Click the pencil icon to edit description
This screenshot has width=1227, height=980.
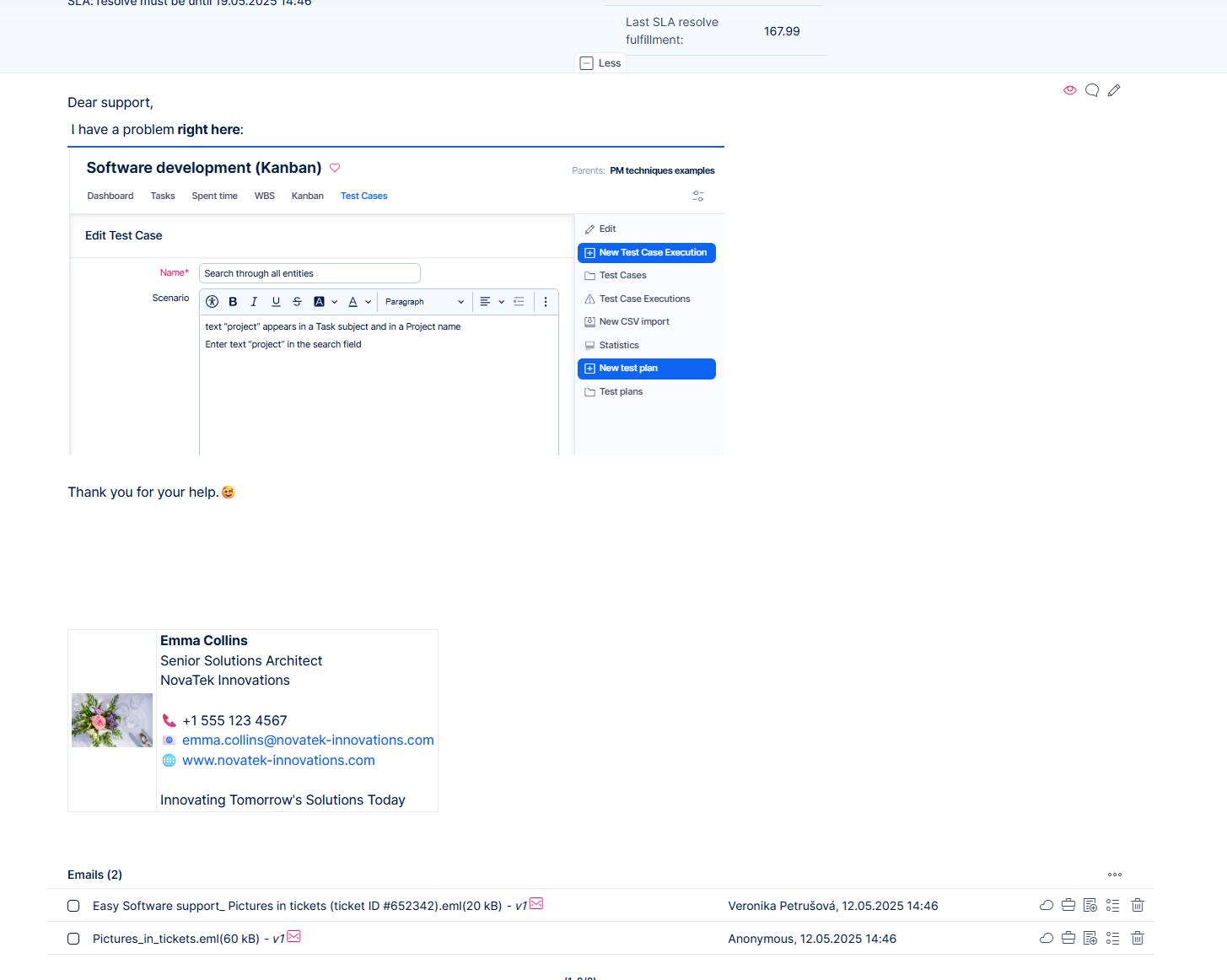point(1114,90)
